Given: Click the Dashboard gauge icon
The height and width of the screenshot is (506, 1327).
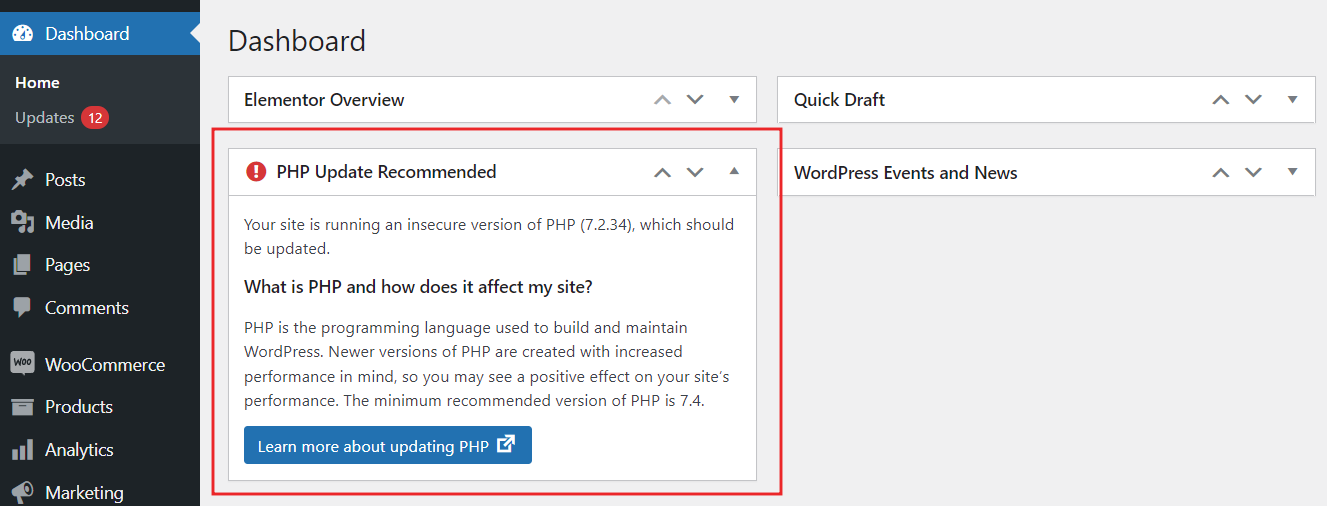Looking at the screenshot, I should [x=22, y=33].
